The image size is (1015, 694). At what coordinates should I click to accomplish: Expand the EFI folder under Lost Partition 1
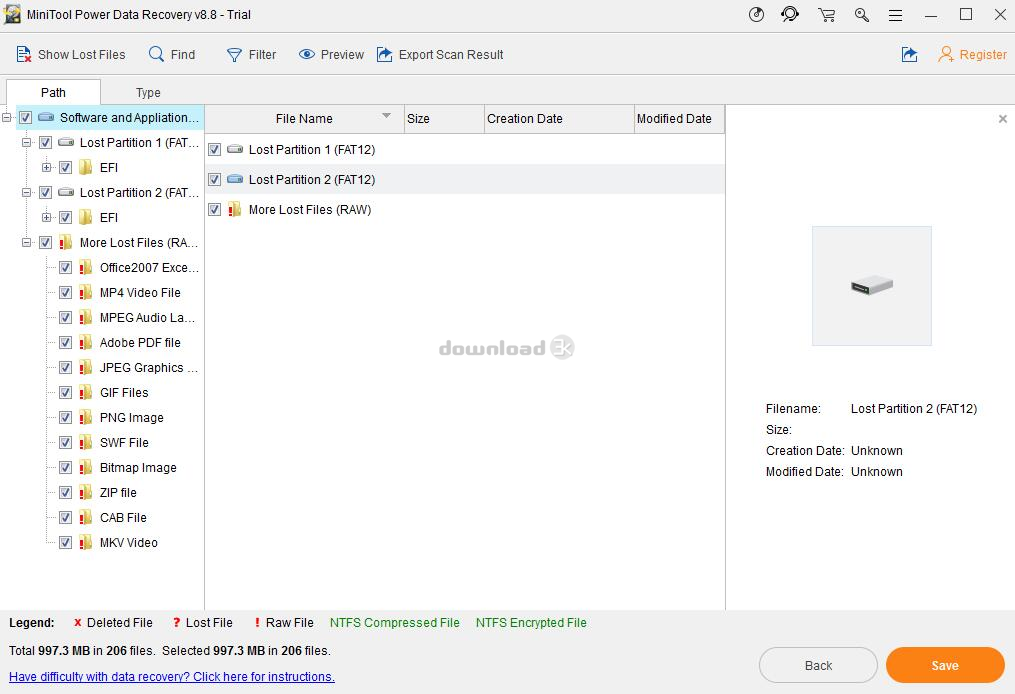tap(46, 168)
